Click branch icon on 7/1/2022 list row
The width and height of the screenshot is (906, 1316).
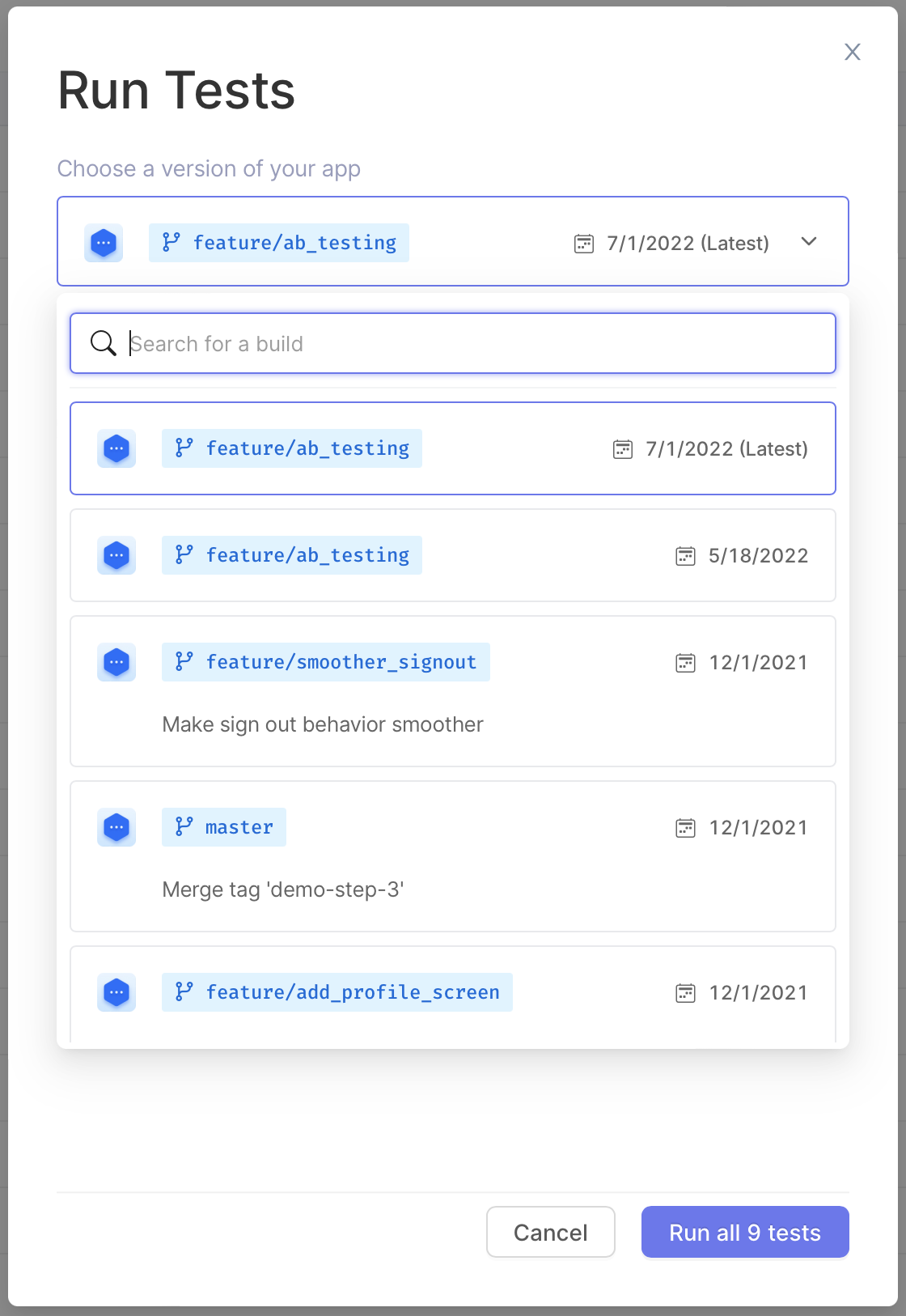[184, 448]
